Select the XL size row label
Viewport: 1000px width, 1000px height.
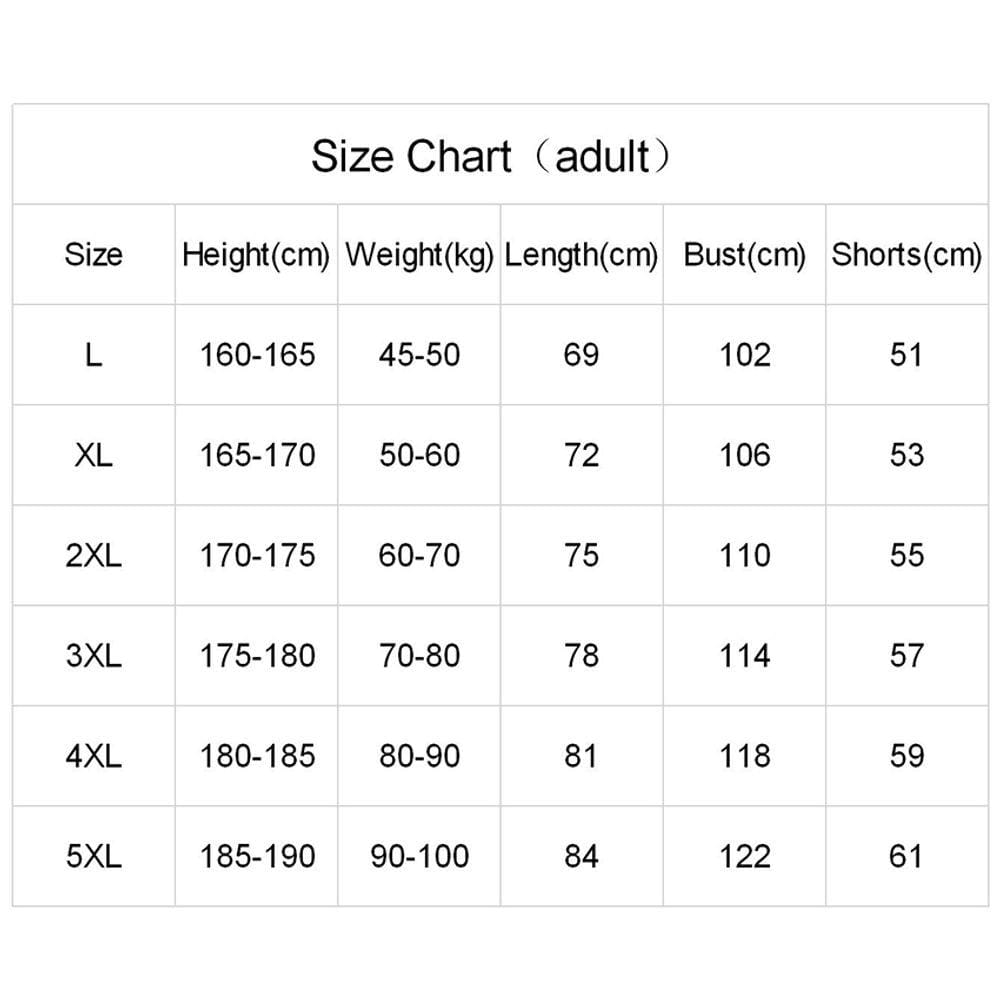point(93,455)
